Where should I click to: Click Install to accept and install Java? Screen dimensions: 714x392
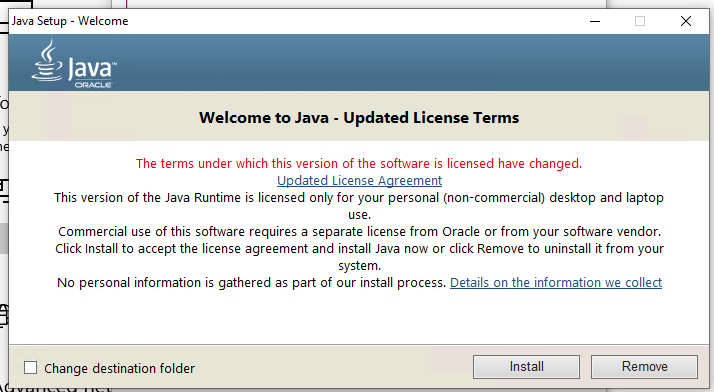click(x=526, y=367)
